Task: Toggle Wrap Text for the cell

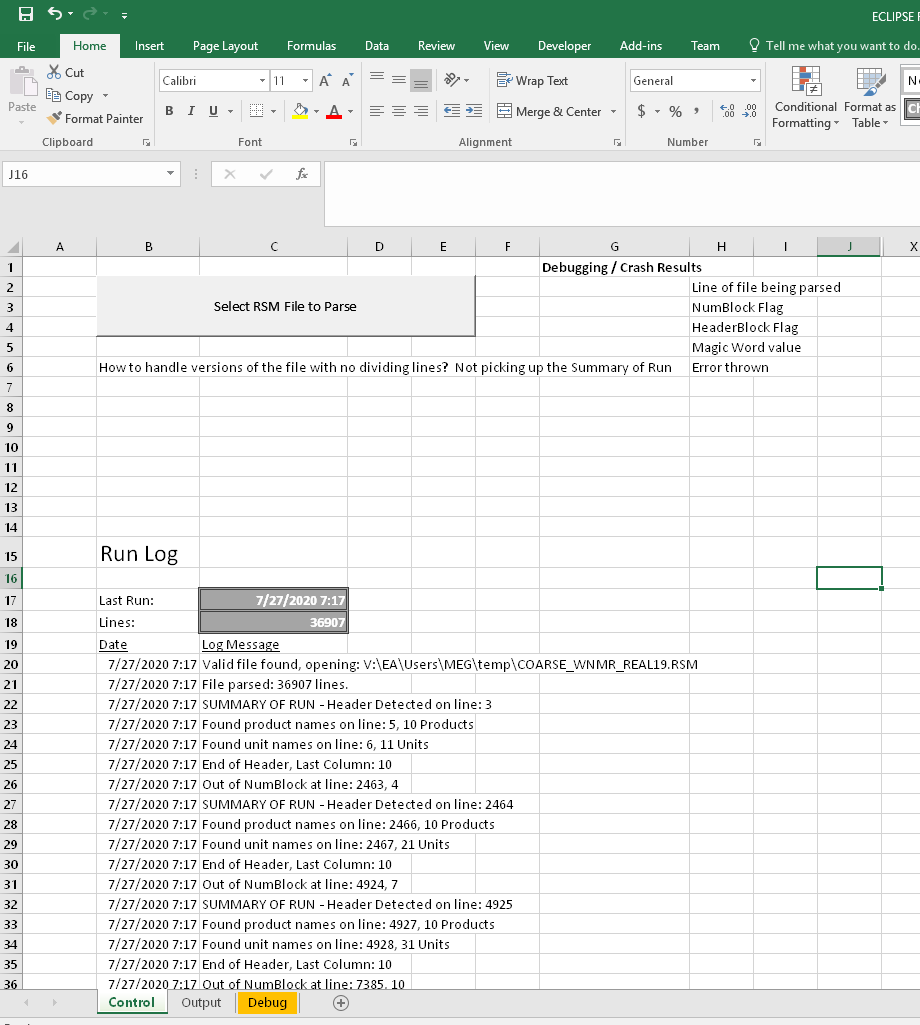Action: 532,81
